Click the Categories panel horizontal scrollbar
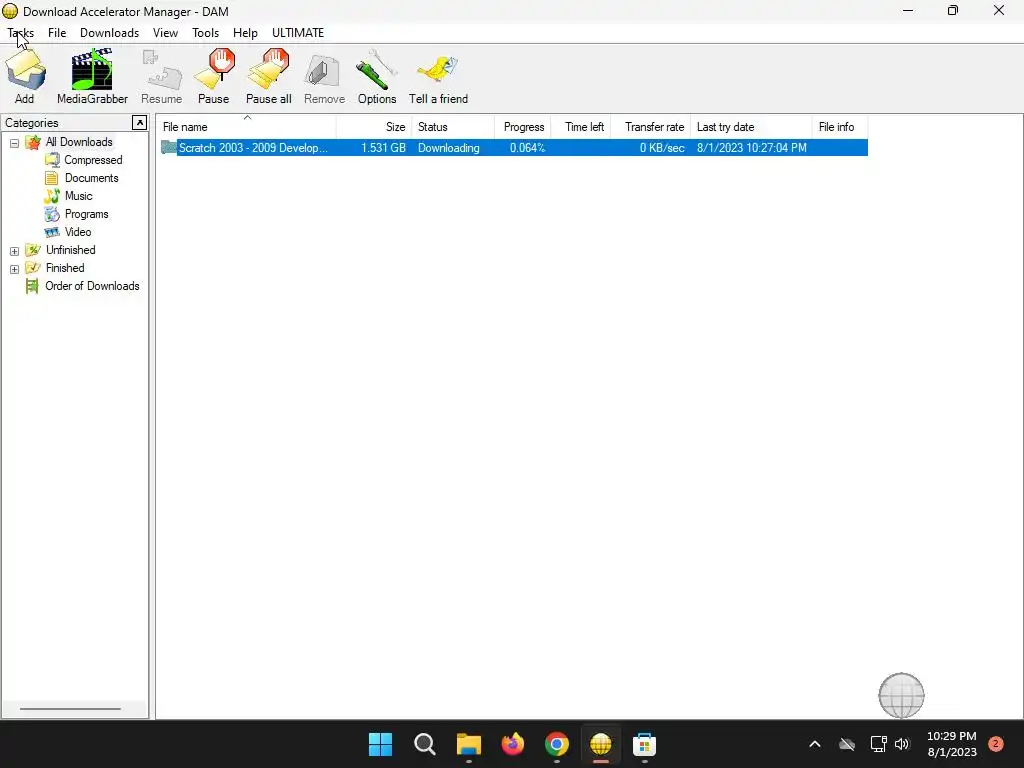 click(x=70, y=709)
